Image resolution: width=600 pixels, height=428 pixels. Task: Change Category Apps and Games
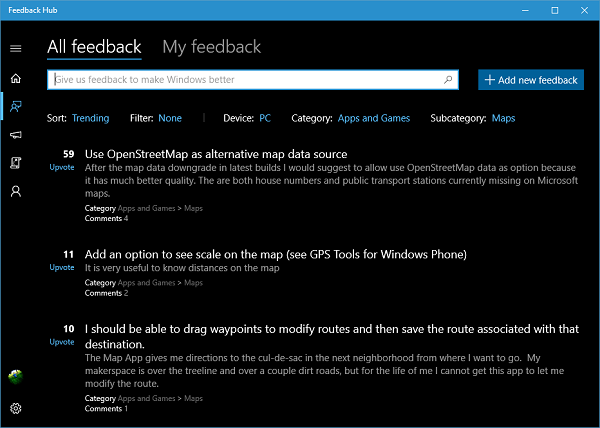pos(373,118)
